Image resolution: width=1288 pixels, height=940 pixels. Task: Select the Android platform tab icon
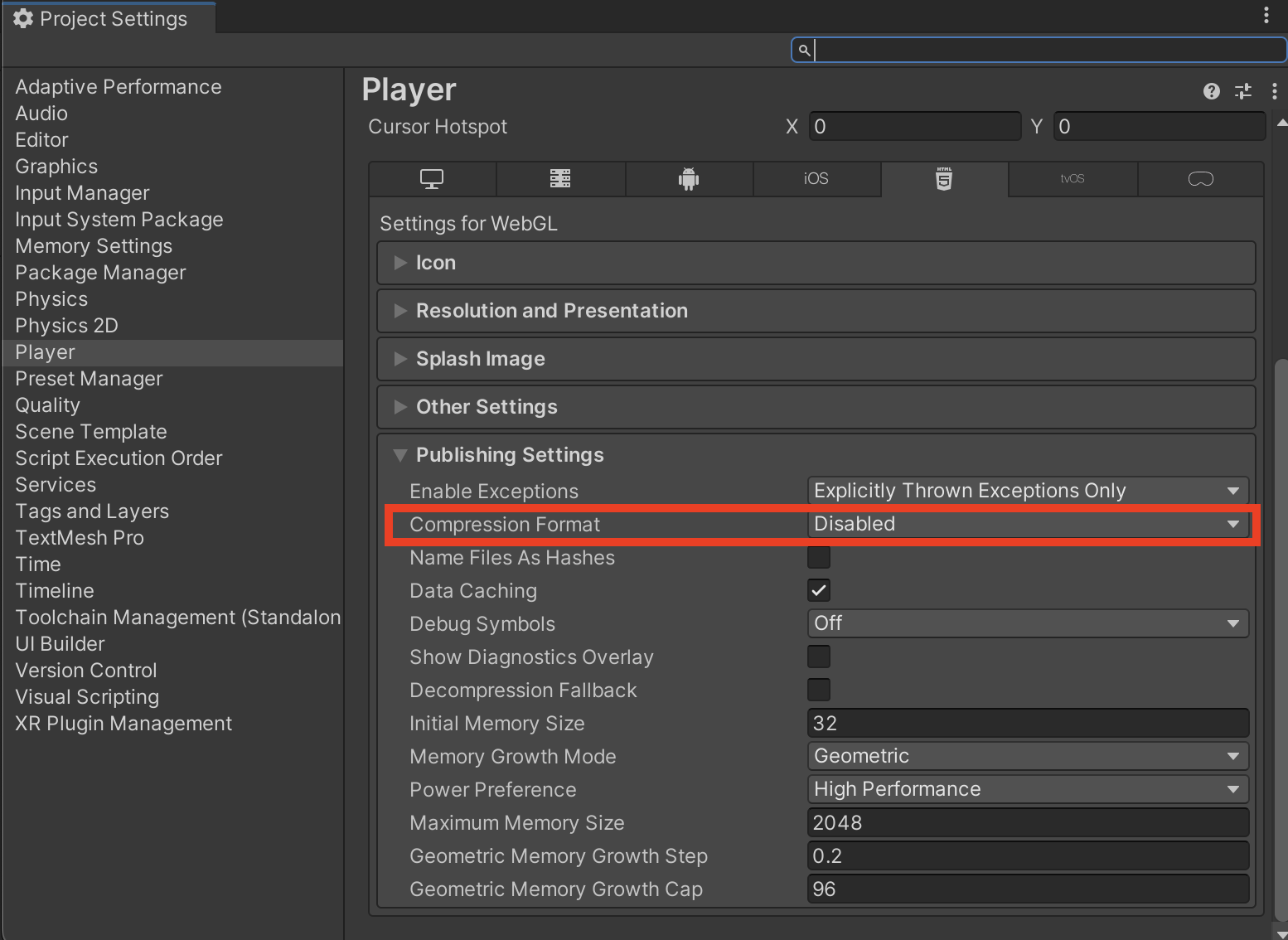pyautogui.click(x=689, y=178)
